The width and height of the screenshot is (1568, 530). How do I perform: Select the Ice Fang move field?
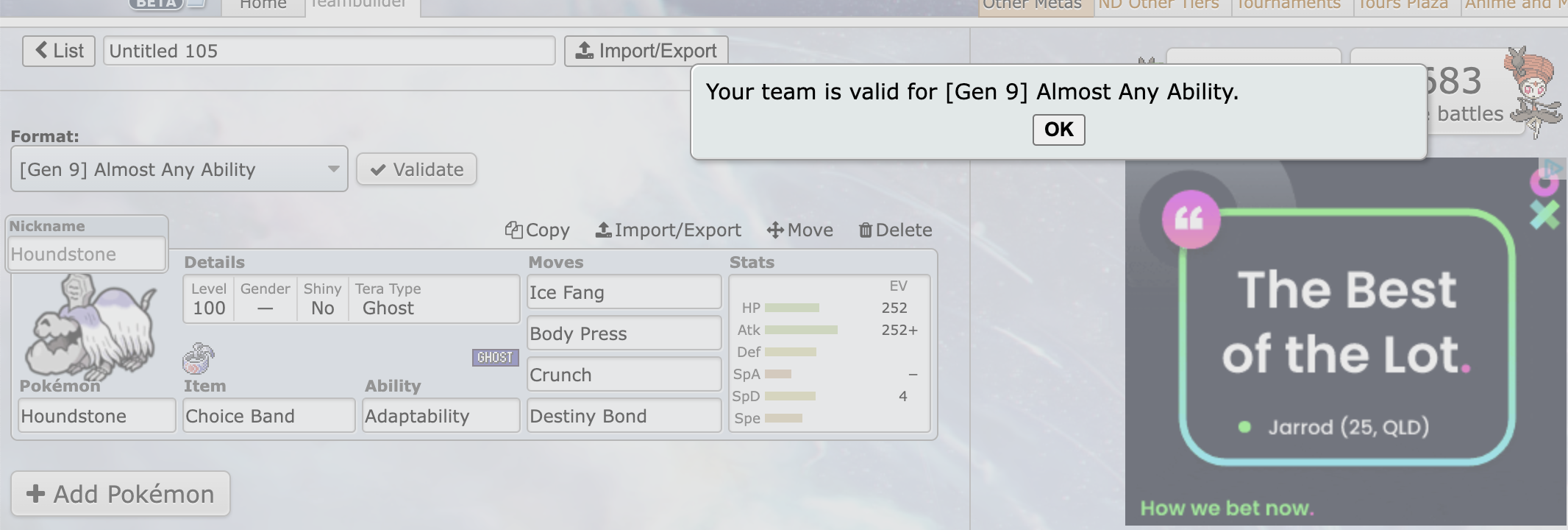624,292
